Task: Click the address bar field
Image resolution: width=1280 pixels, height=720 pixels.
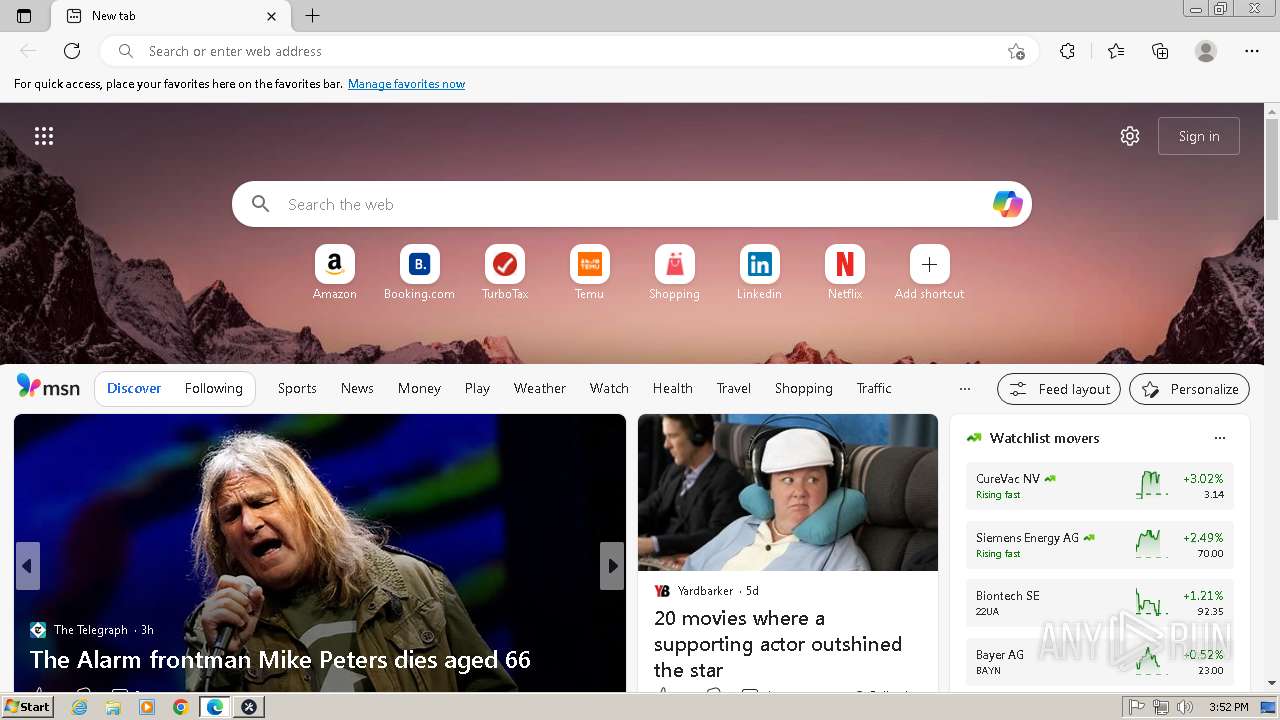Action: (570, 51)
